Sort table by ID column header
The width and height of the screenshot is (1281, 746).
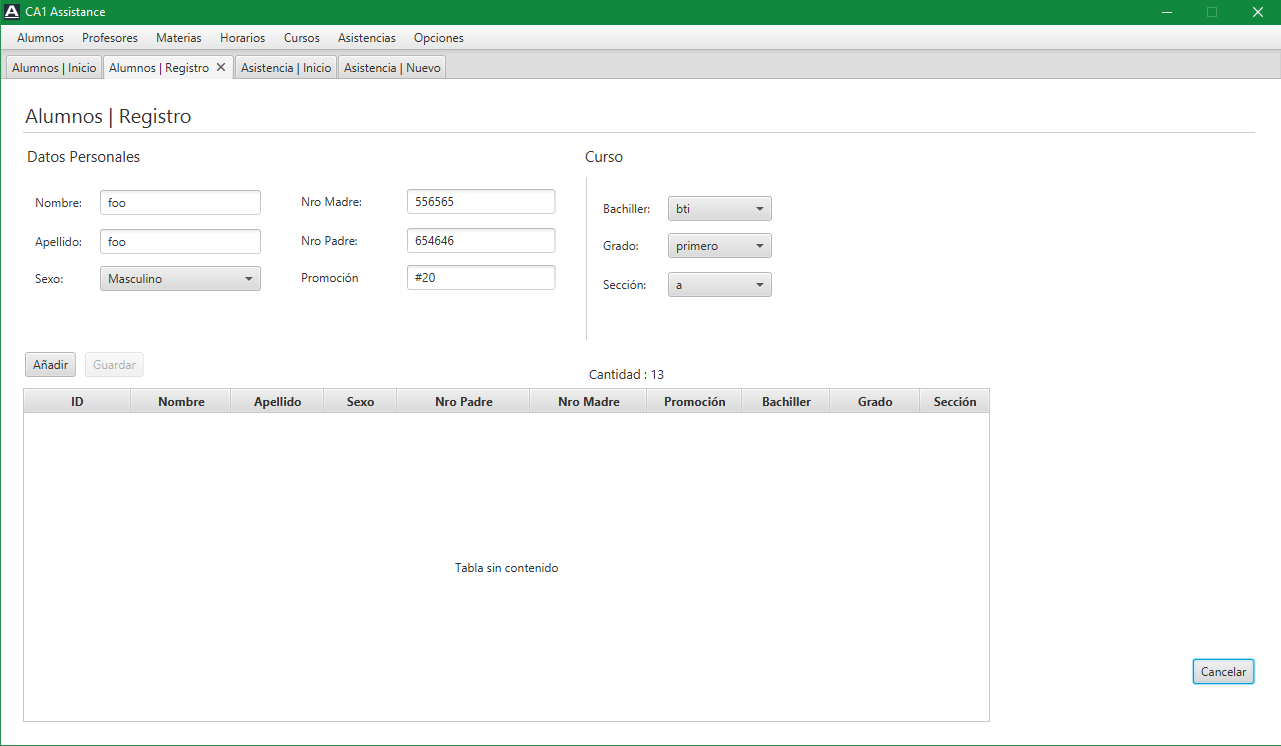[77, 401]
